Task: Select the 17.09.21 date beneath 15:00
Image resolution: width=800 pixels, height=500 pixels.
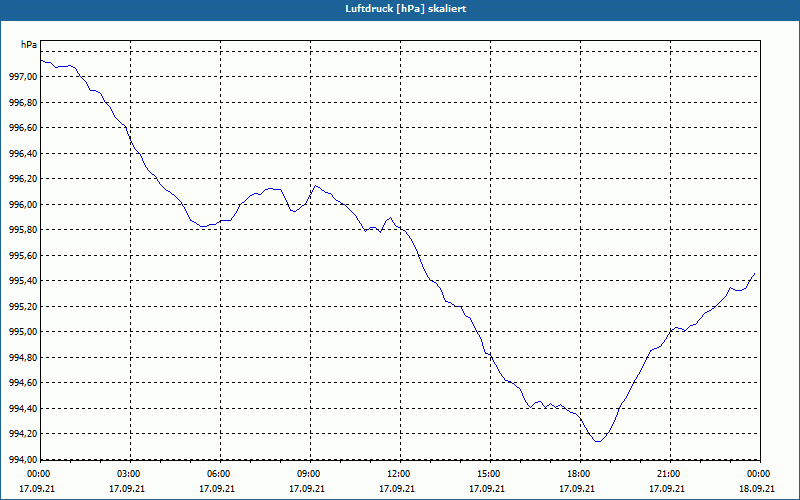Action: 488,488
